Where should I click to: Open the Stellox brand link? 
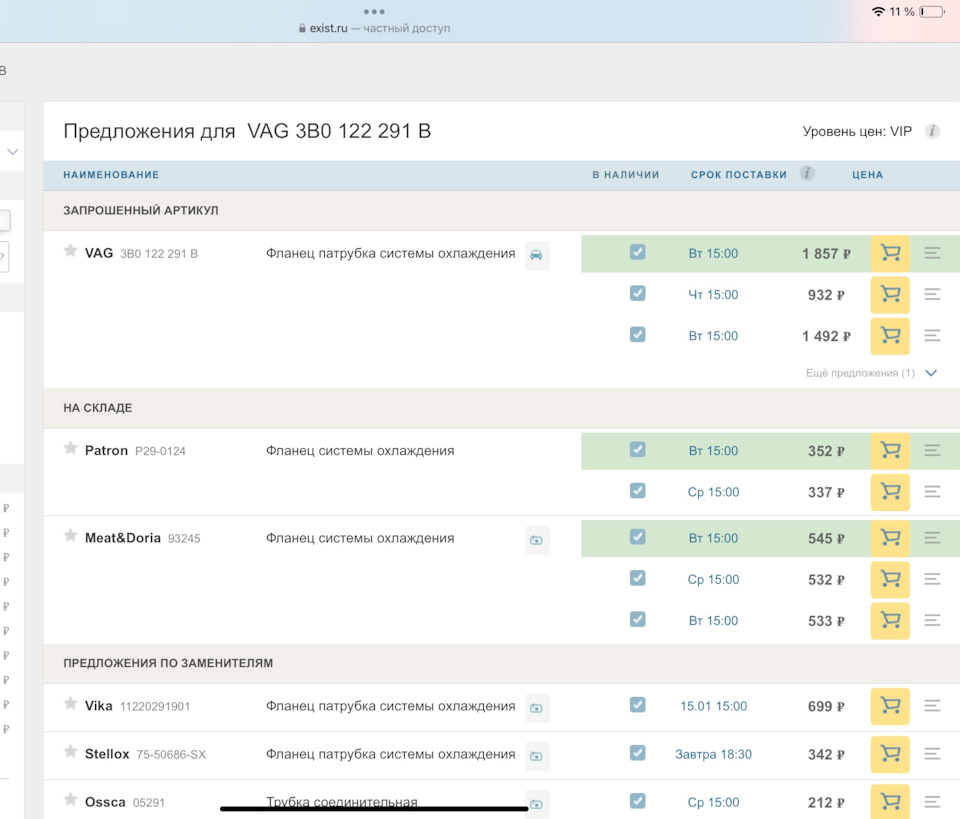[107, 754]
